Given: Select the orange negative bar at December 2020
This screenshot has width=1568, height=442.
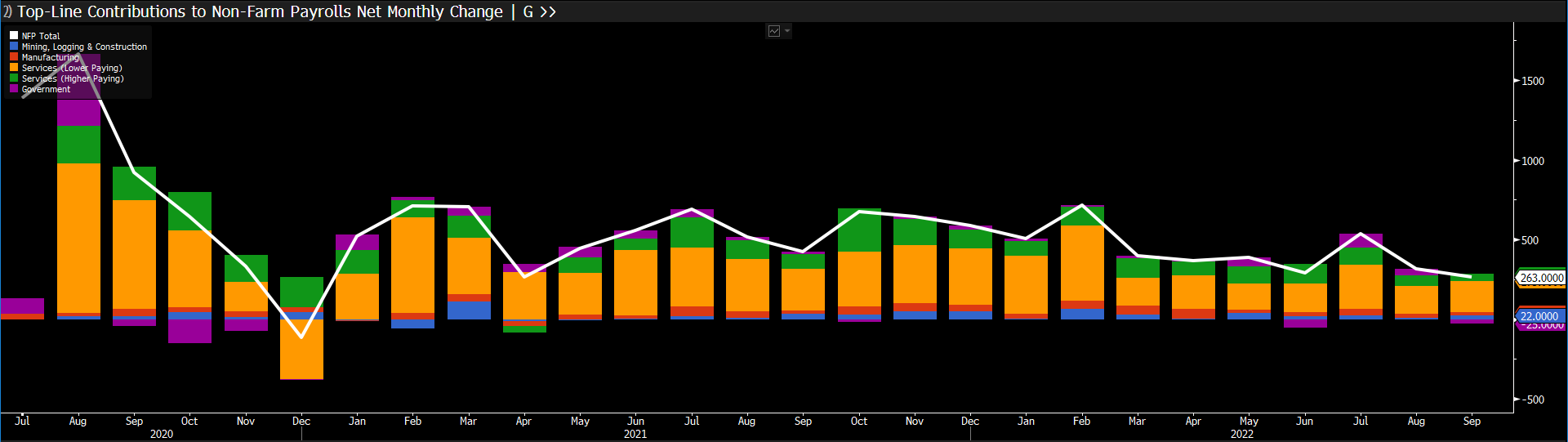Looking at the screenshot, I should (x=301, y=349).
